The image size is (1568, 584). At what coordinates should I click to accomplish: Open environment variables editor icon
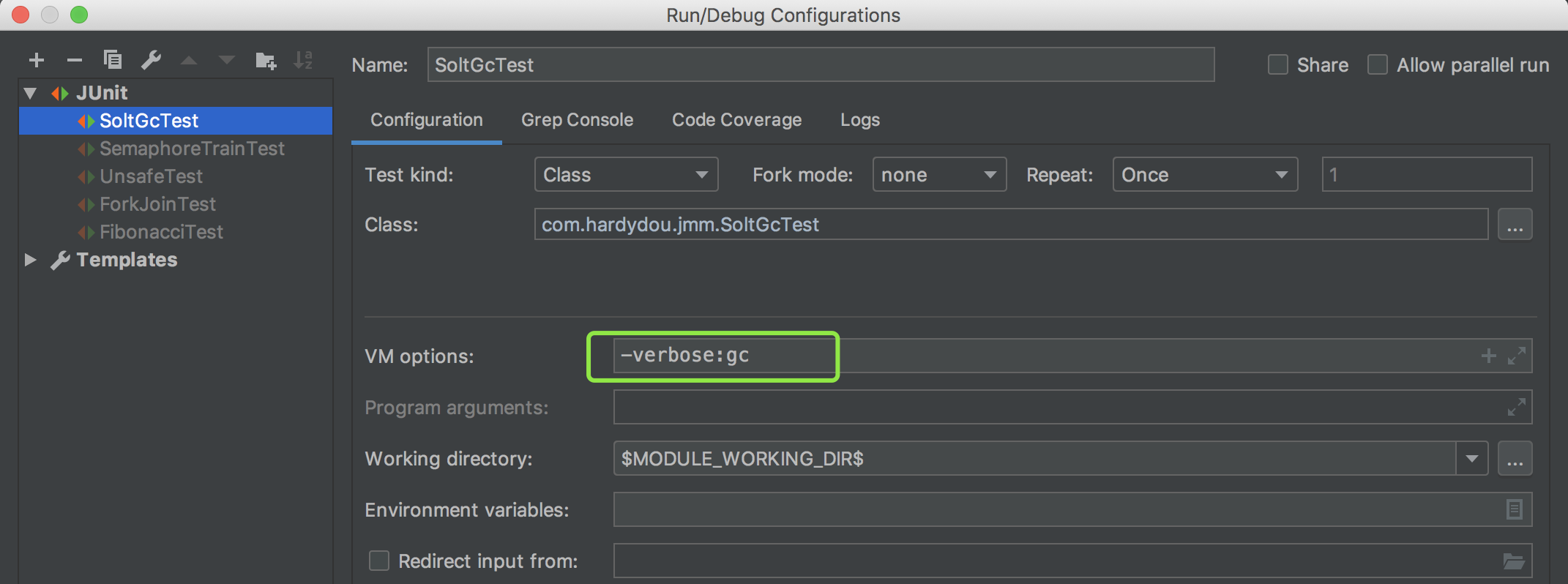point(1514,509)
